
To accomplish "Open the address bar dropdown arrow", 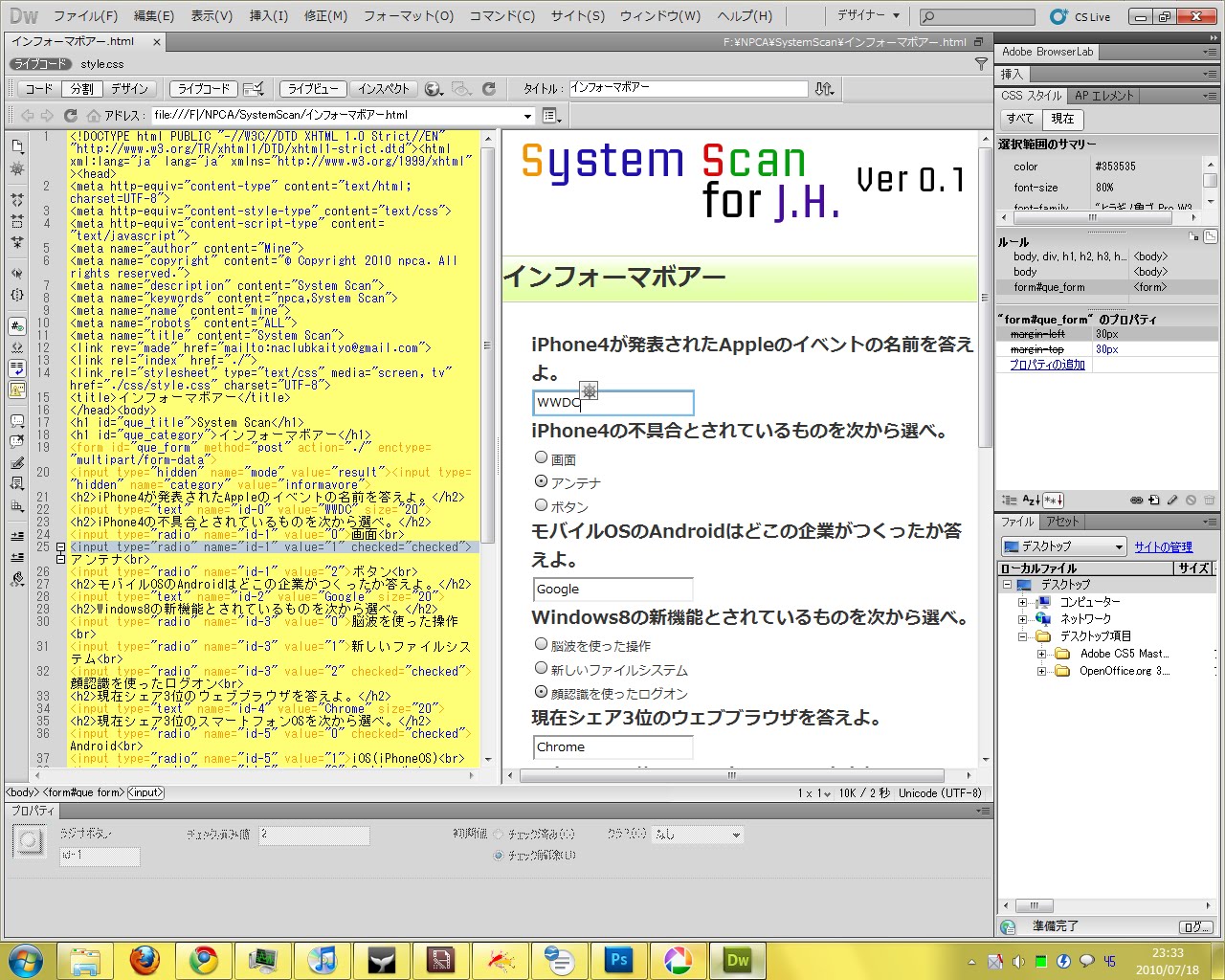I will [x=527, y=116].
